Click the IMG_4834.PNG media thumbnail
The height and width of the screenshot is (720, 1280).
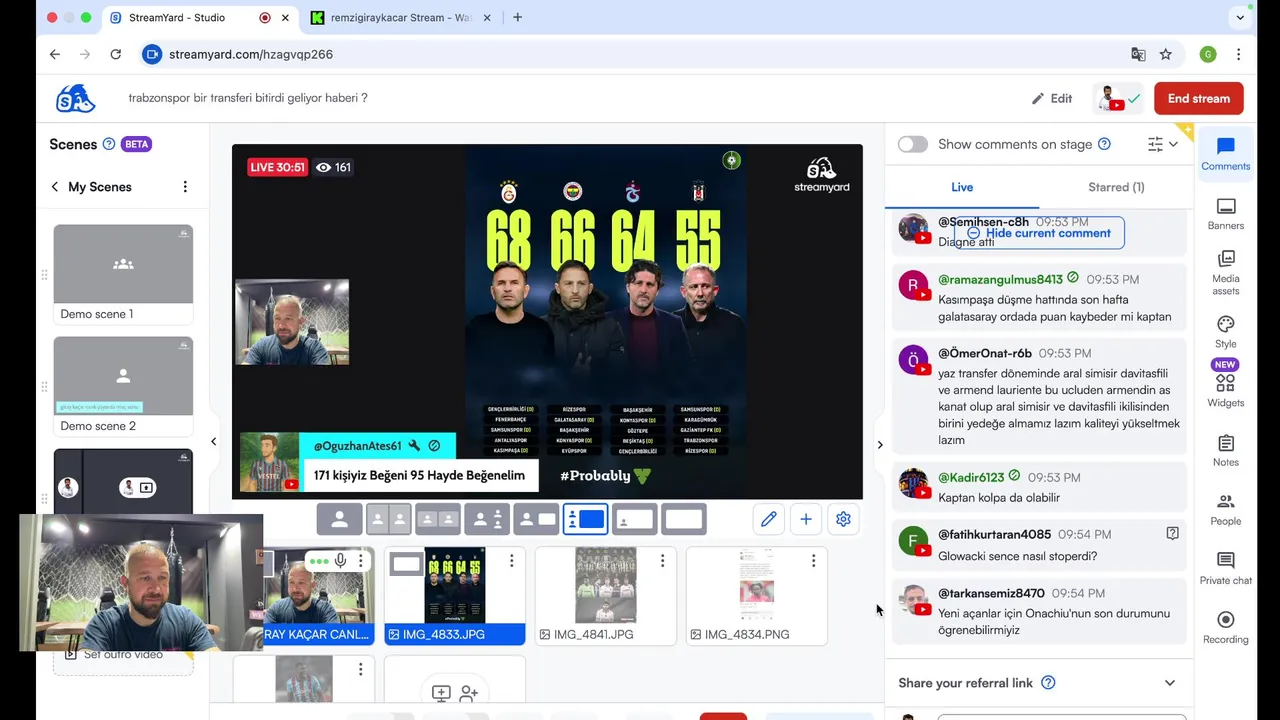coord(757,586)
